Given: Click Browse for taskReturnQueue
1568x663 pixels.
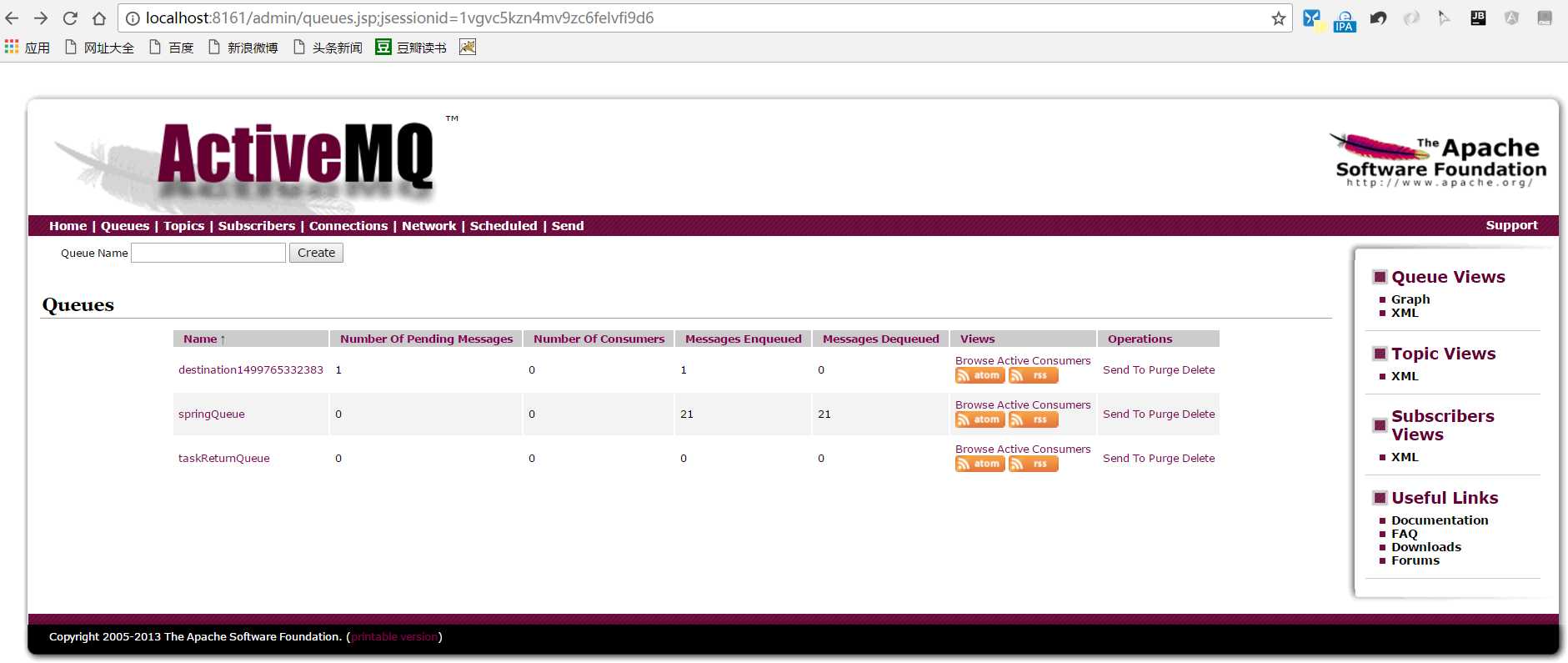Looking at the screenshot, I should pyautogui.click(x=974, y=449).
